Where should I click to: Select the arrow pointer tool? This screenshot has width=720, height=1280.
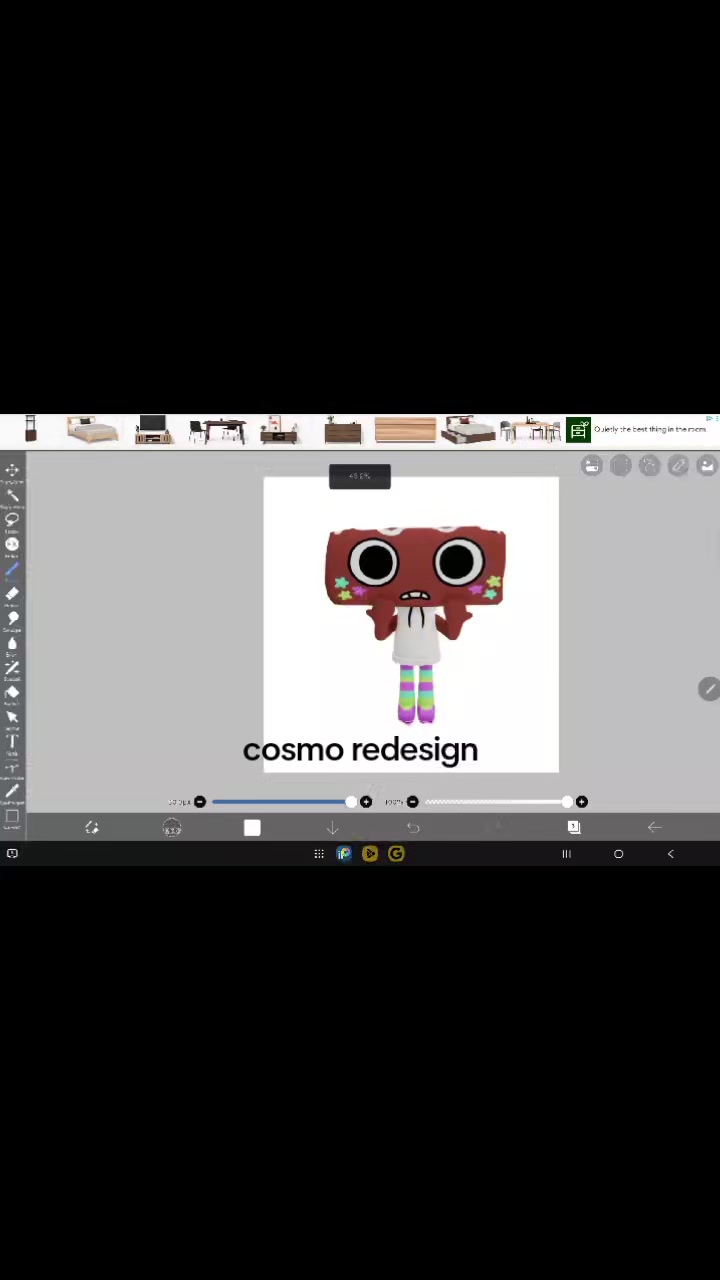tap(12, 717)
